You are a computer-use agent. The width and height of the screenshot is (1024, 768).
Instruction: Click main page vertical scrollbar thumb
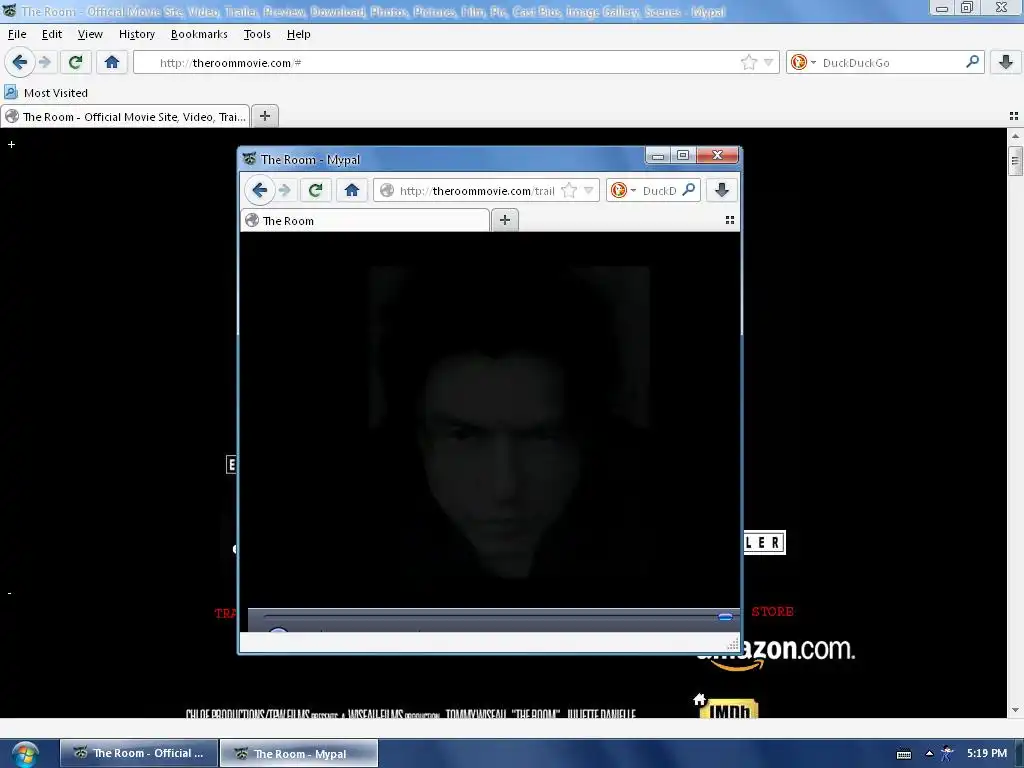tap(1015, 161)
